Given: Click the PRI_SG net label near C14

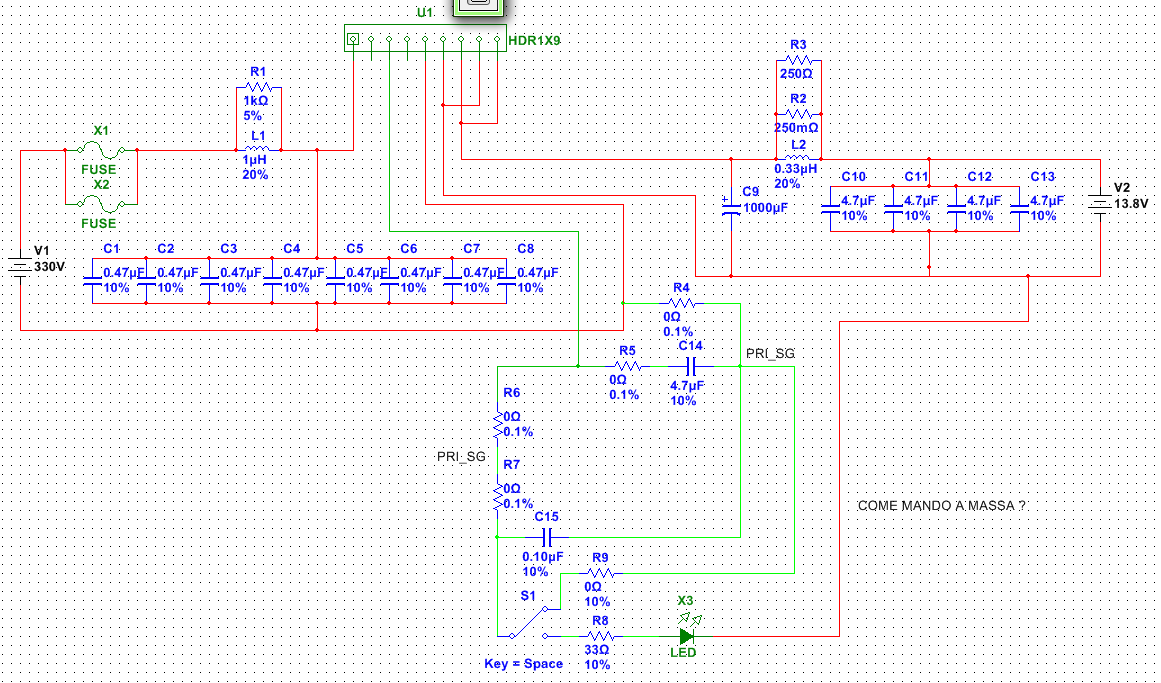Looking at the screenshot, I should (770, 353).
